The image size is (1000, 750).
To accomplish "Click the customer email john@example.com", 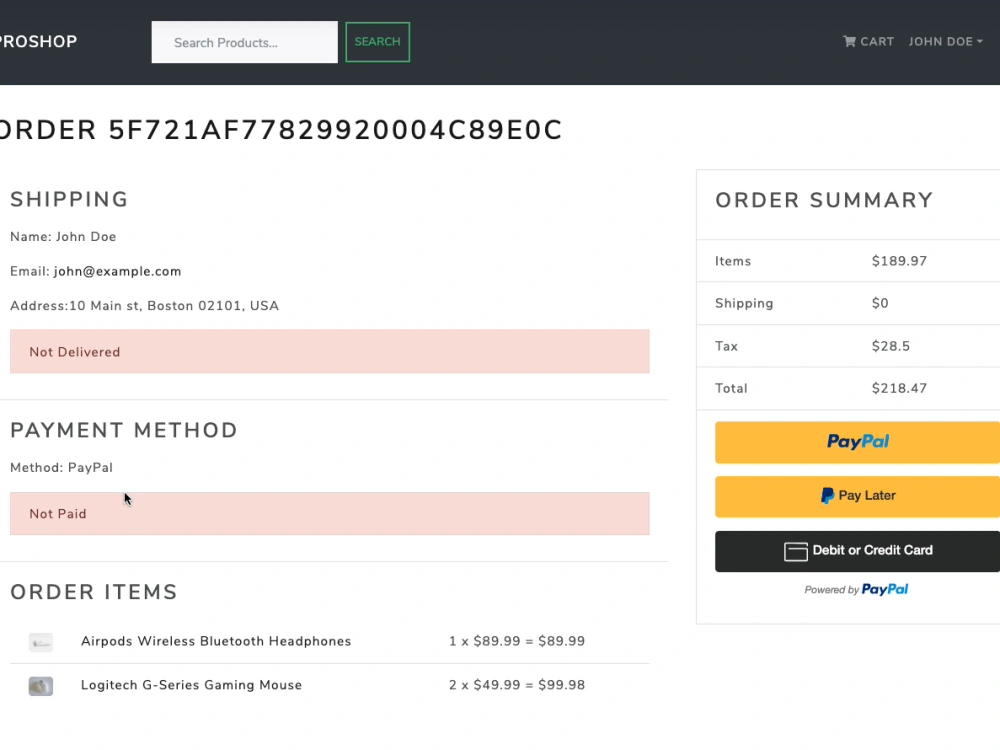I will [117, 271].
